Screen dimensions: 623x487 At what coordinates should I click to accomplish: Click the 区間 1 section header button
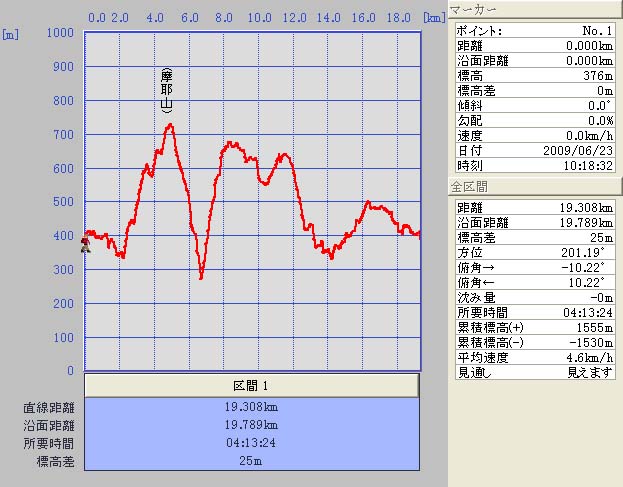(252, 385)
